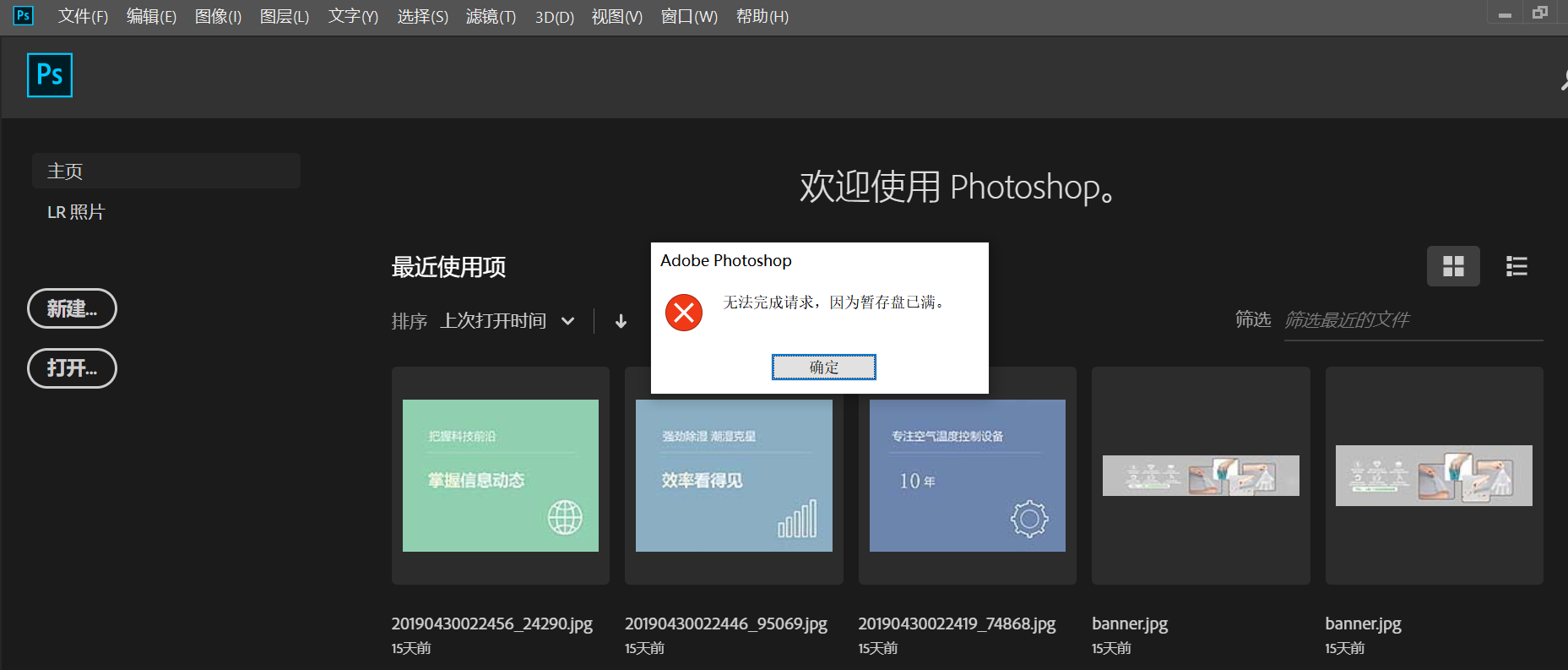Image resolution: width=1568 pixels, height=670 pixels.
Task: Click the 新建... button
Action: click(72, 308)
